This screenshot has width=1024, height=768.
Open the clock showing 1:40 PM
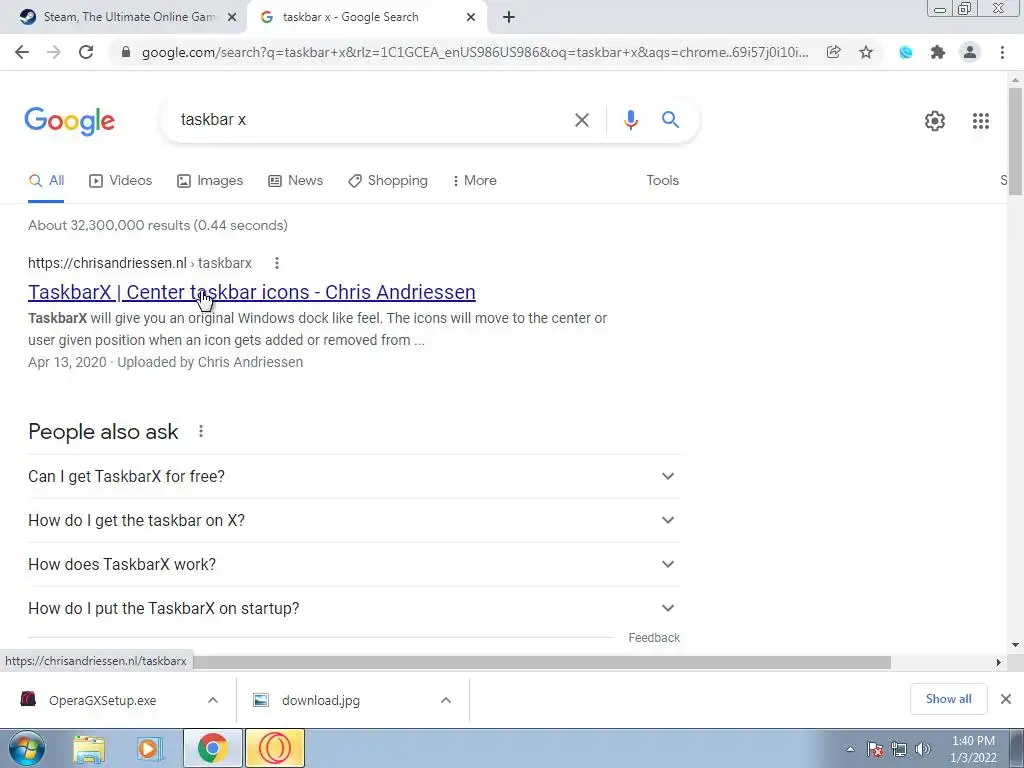[x=973, y=749]
